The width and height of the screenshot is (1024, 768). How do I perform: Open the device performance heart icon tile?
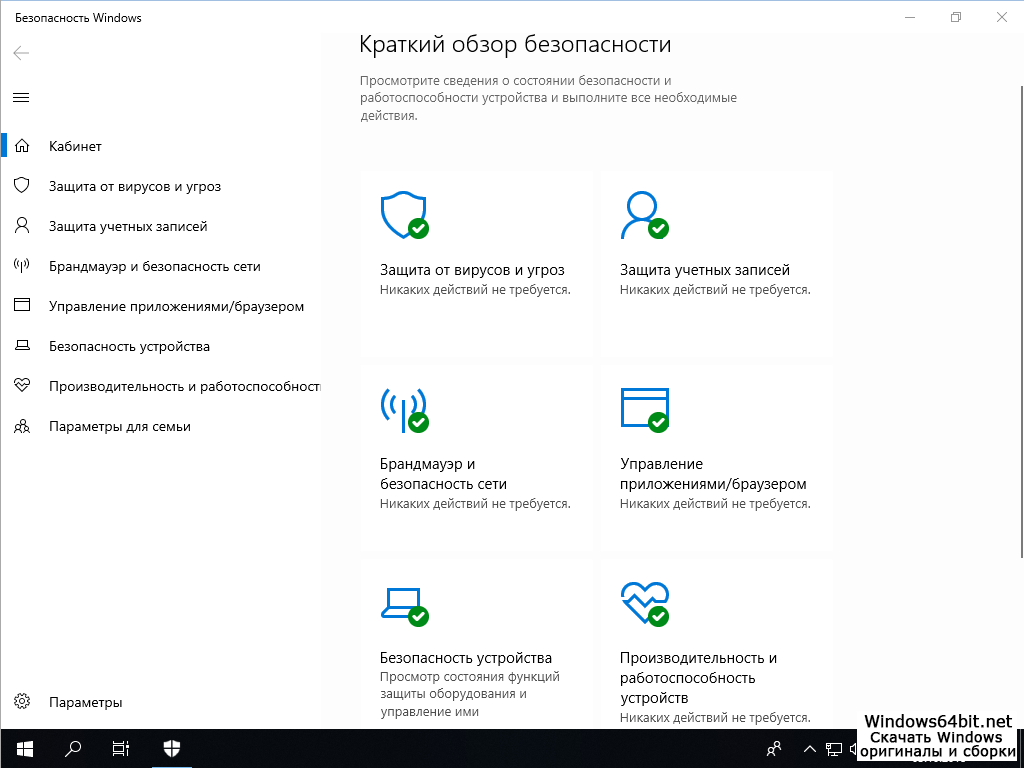[x=643, y=604]
